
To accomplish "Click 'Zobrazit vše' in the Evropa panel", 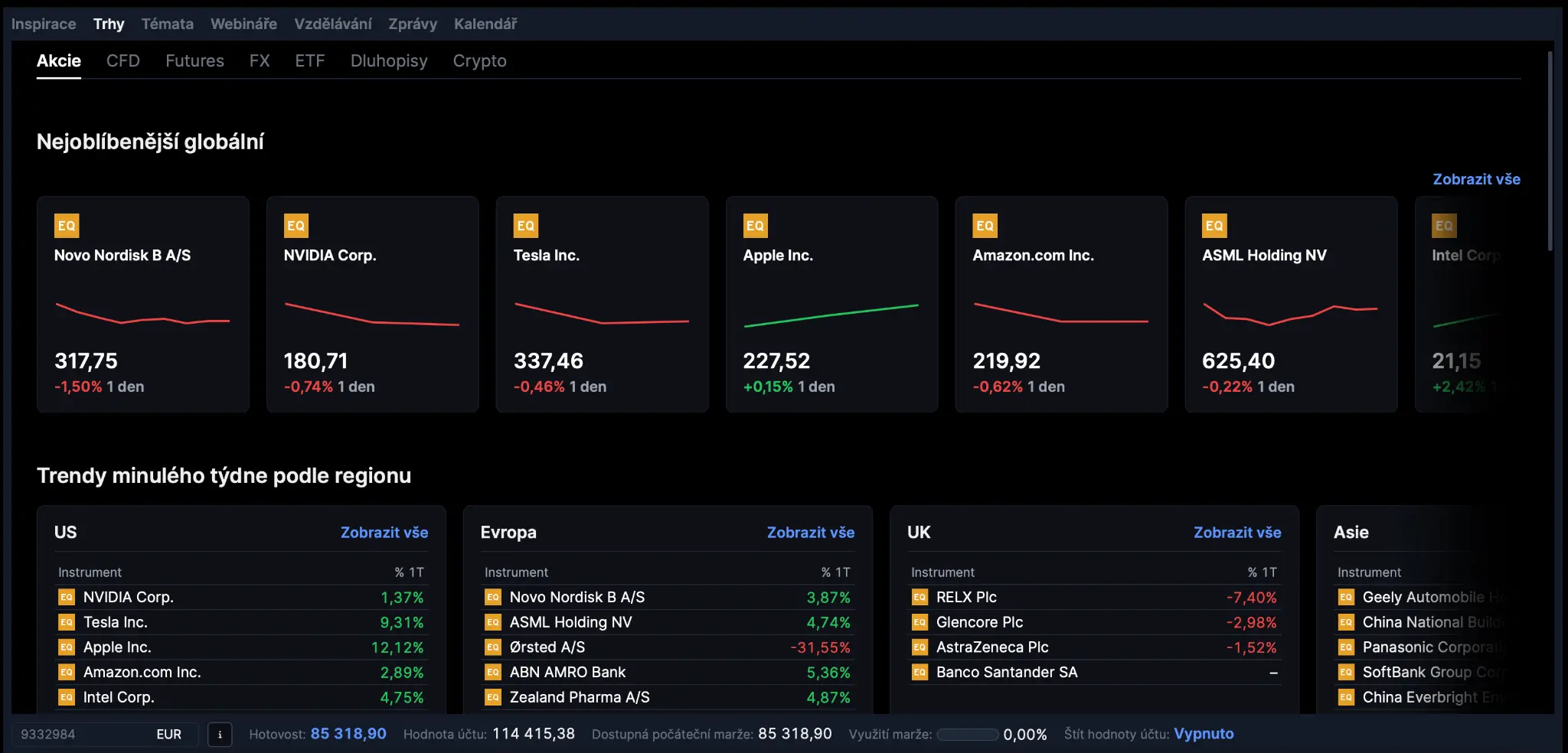I will [810, 533].
